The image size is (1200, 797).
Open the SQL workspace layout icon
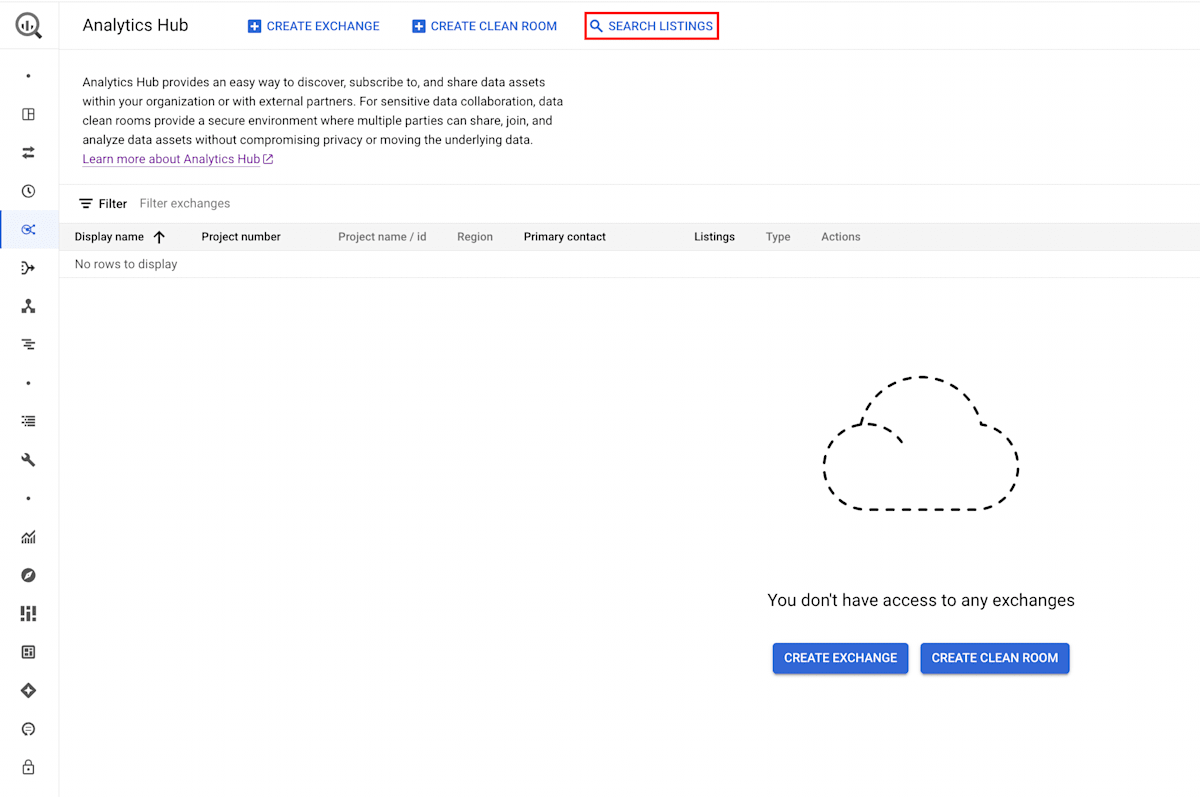[x=28, y=114]
